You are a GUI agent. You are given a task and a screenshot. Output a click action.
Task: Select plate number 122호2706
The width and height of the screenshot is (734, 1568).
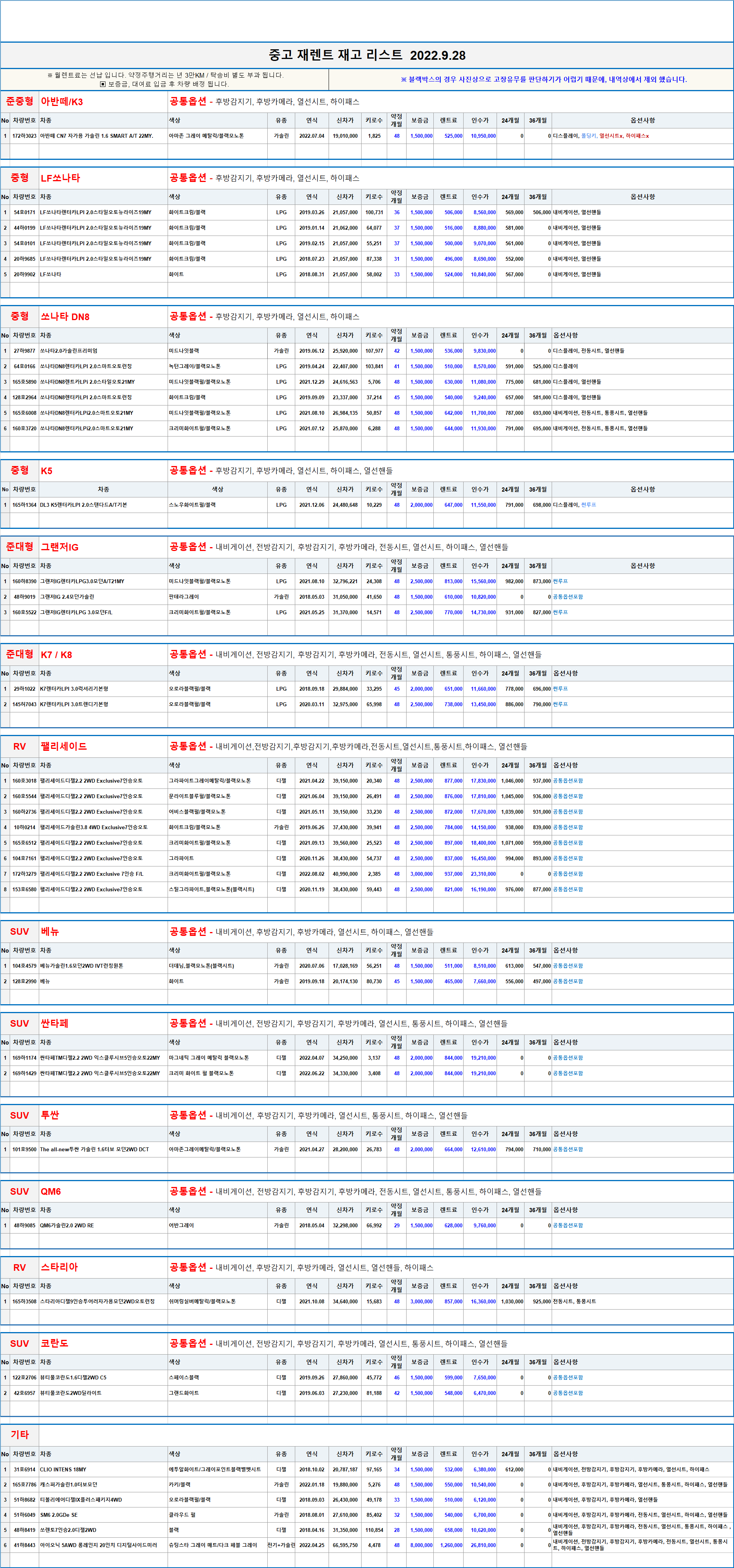[x=24, y=1377]
